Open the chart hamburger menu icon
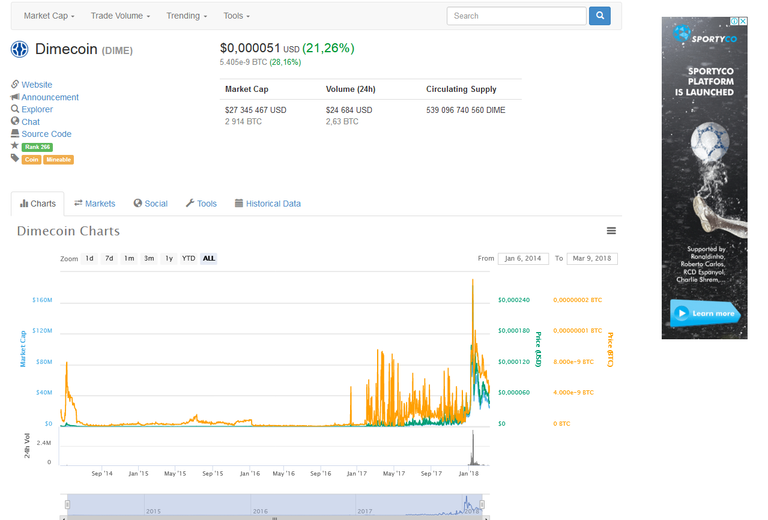This screenshot has height=520, width=768. tap(611, 231)
